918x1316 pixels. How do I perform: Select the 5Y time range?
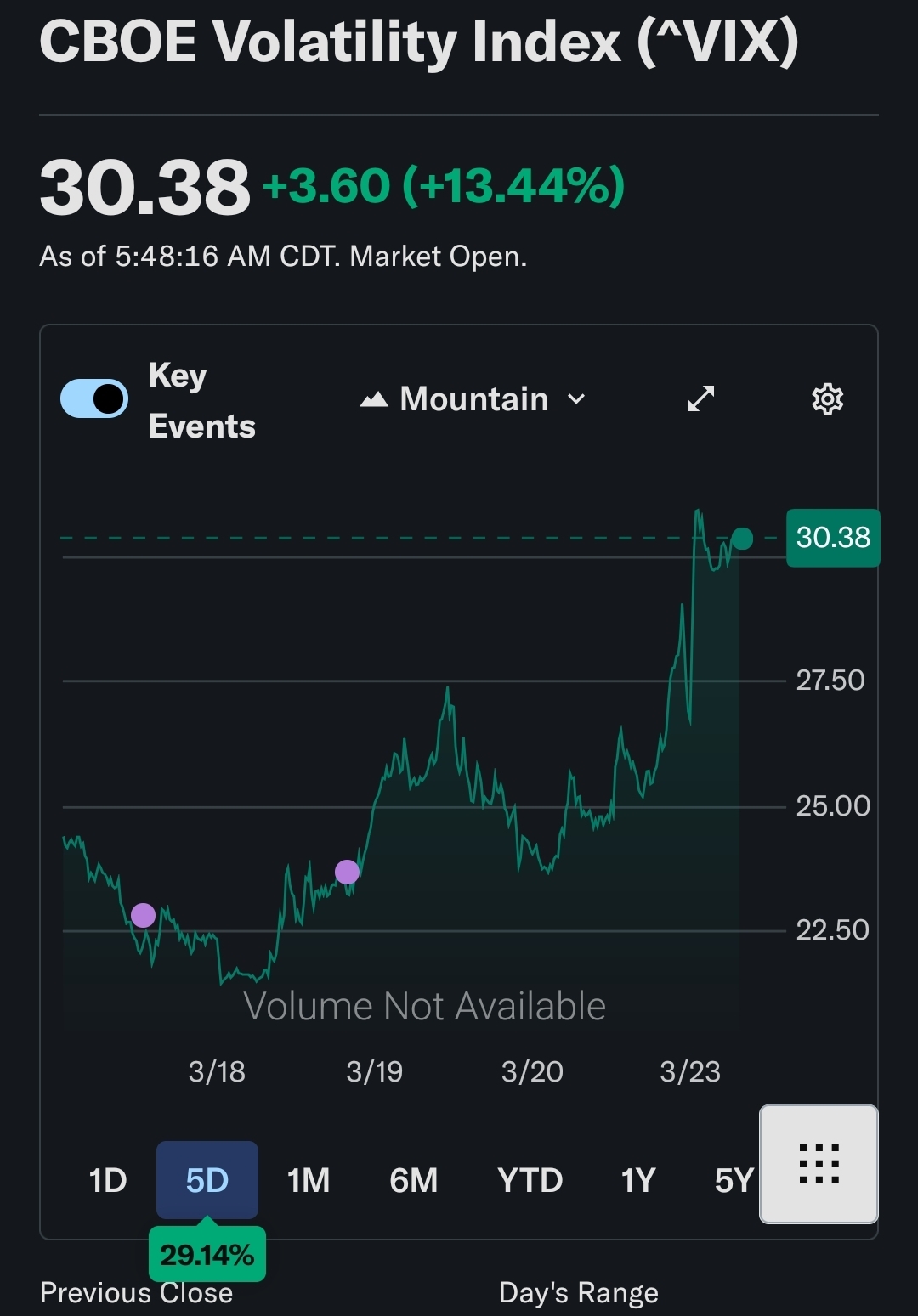pyautogui.click(x=734, y=1180)
